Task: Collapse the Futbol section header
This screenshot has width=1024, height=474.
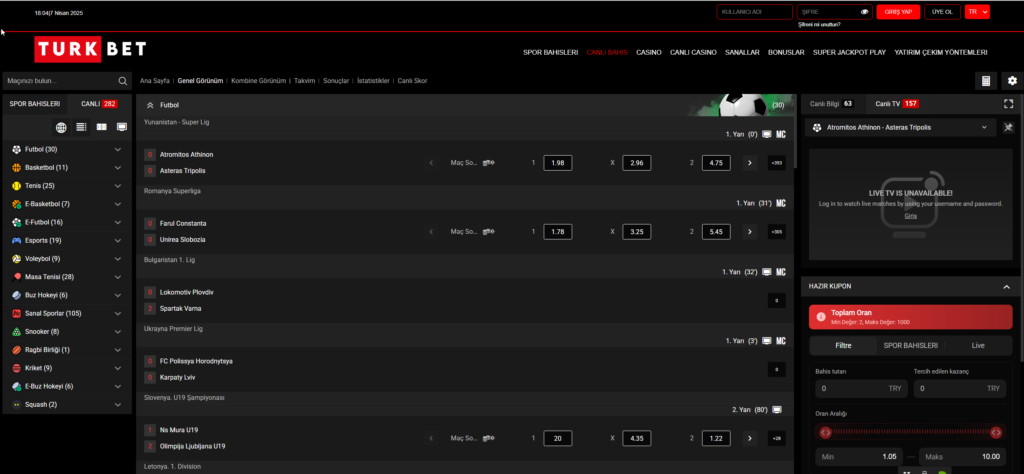Action: 150,105
